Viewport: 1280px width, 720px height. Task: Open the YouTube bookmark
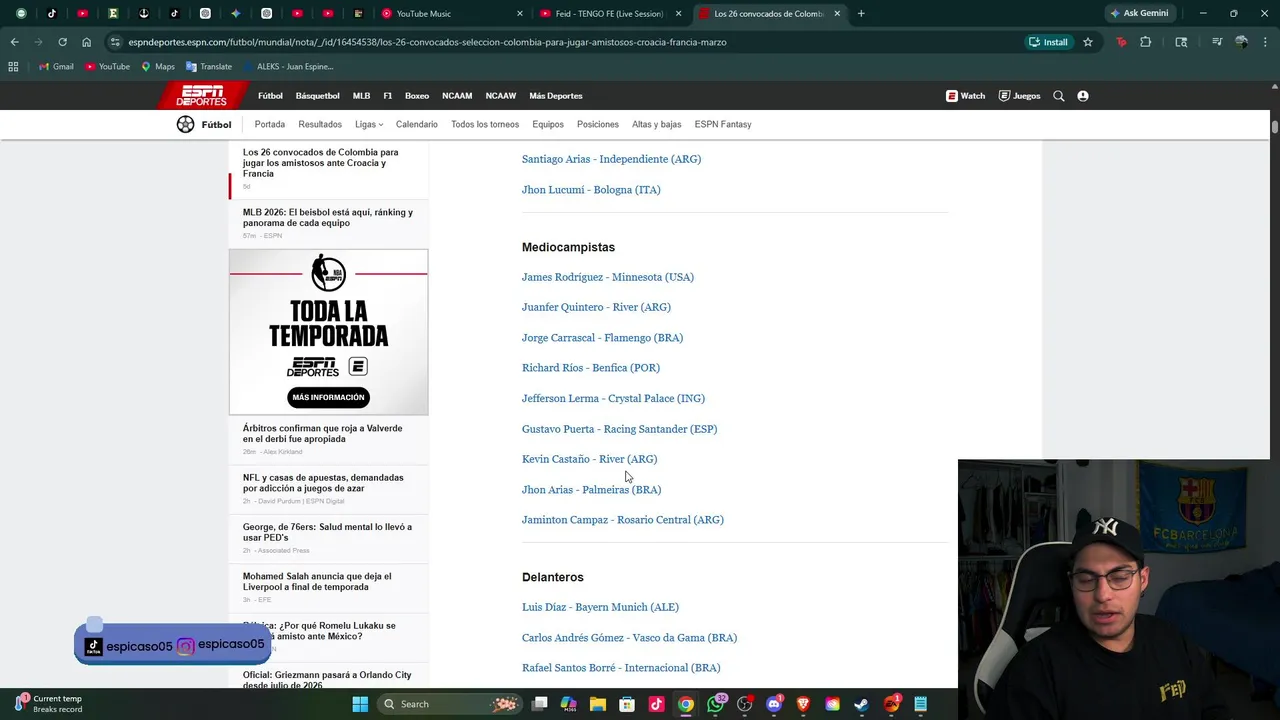tap(107, 66)
